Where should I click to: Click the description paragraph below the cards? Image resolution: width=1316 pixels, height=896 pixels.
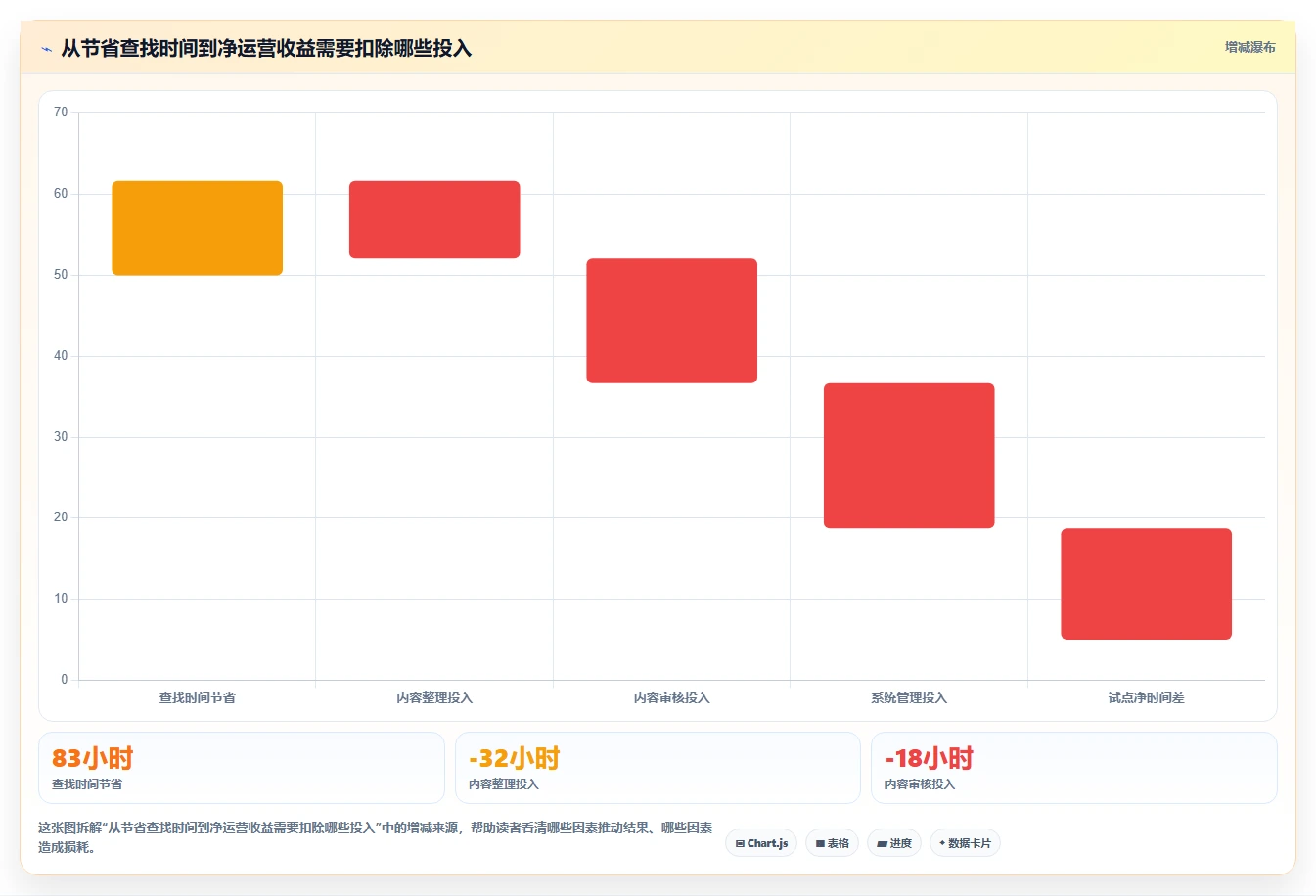point(376,837)
